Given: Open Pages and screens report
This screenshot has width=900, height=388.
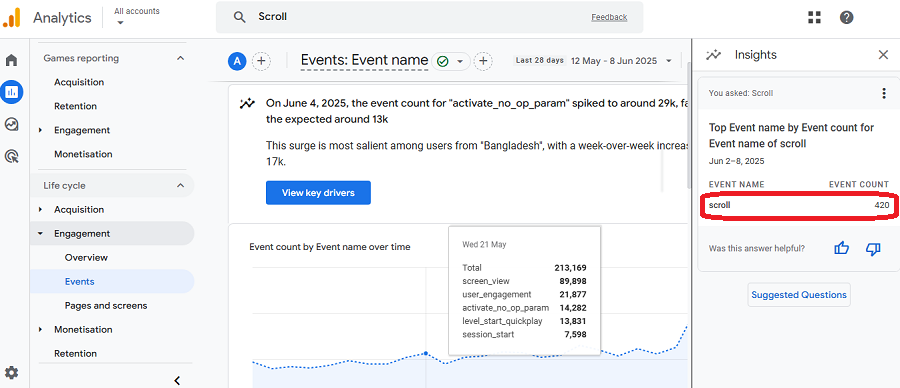Looking at the screenshot, I should click(106, 305).
